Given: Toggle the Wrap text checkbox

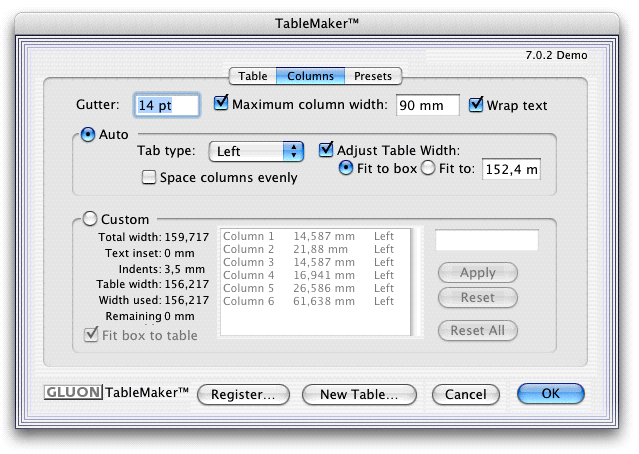Looking at the screenshot, I should [x=476, y=104].
